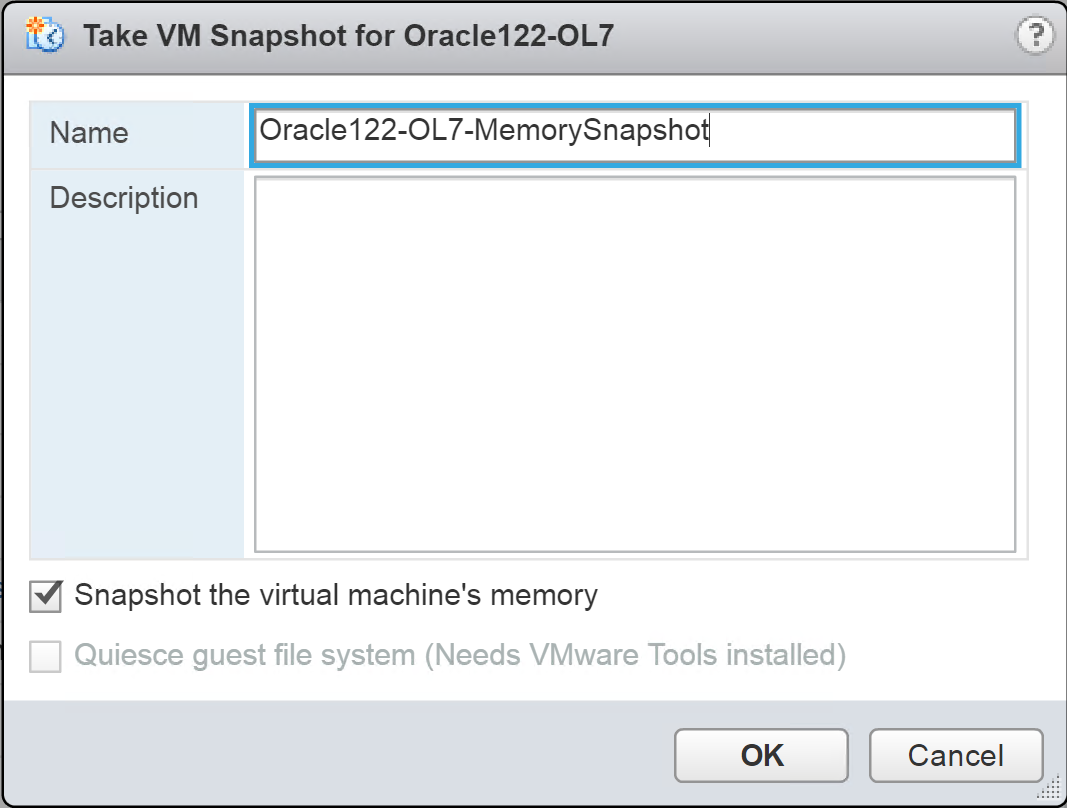Place cursor after "MemorySnapshot" in Name field
Image resolution: width=1067 pixels, height=808 pixels.
click(709, 131)
